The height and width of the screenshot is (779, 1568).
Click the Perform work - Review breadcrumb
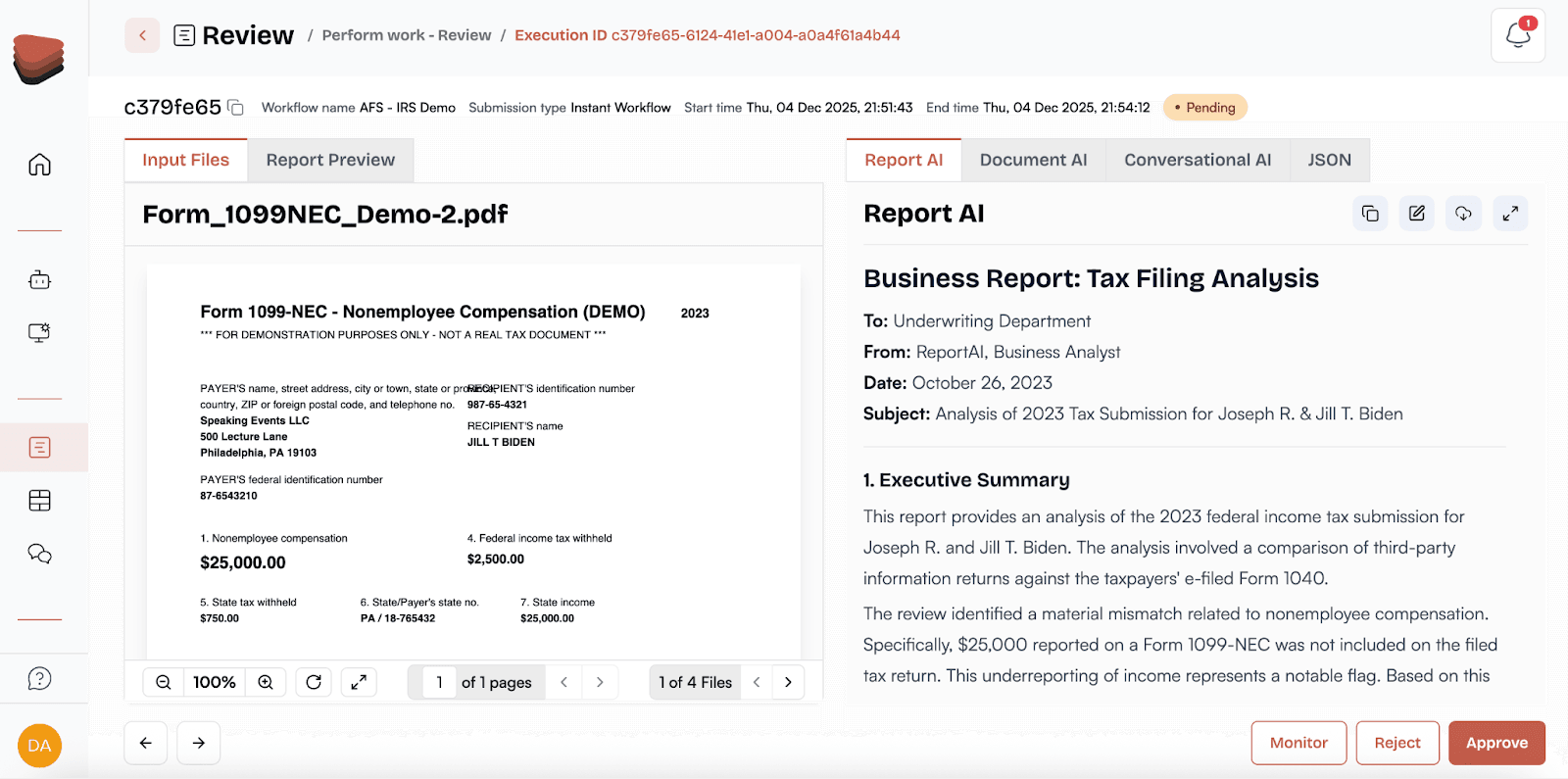[x=407, y=35]
